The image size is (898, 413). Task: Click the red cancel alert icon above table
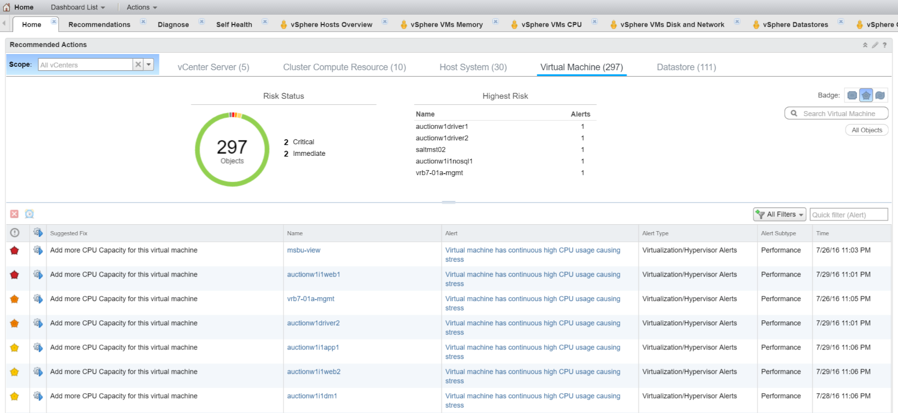point(14,214)
